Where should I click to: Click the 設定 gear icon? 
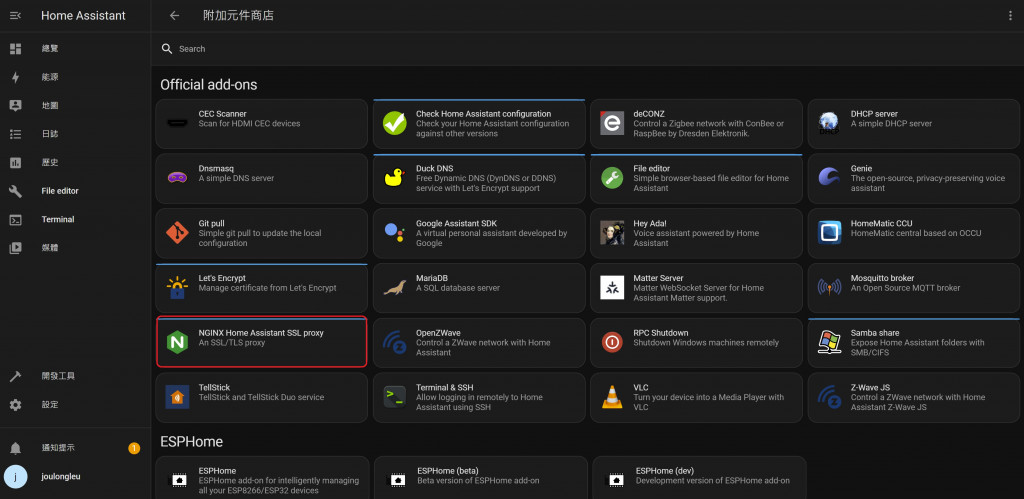pos(16,405)
